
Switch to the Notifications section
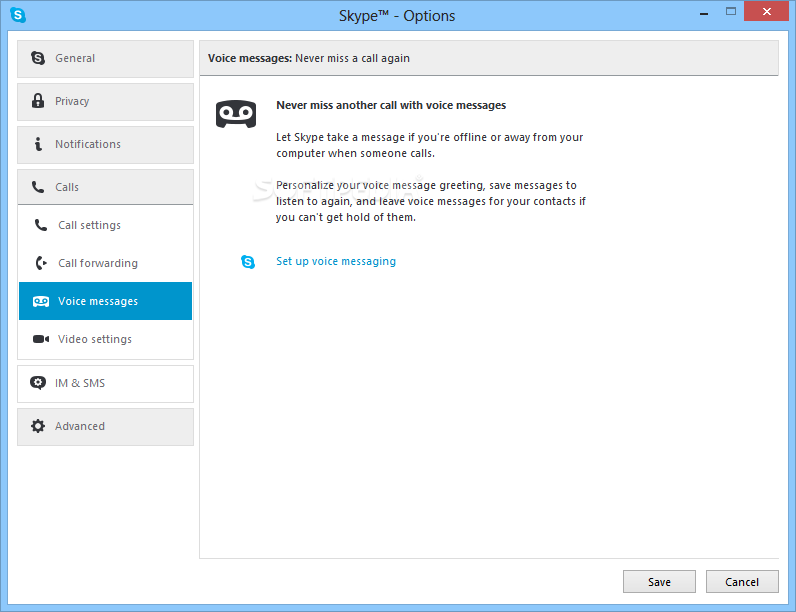[106, 145]
